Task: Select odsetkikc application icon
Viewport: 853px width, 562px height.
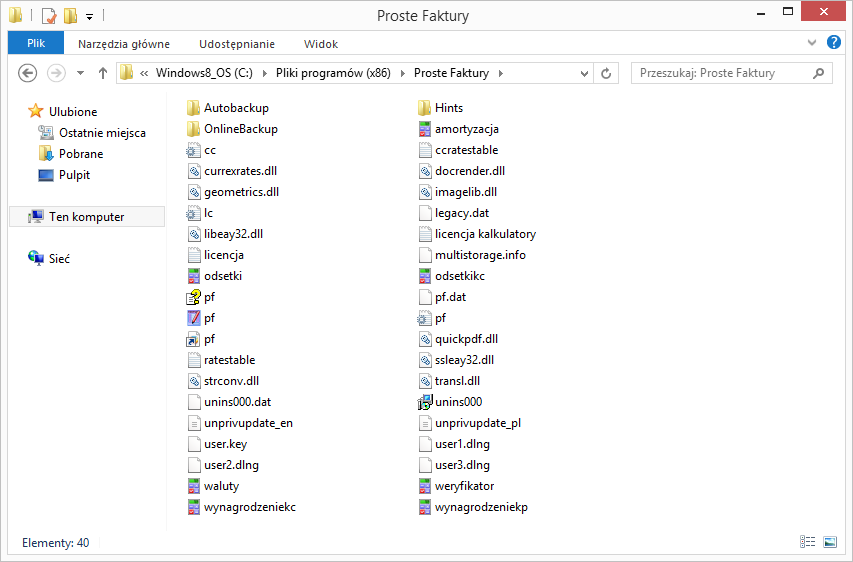Action: point(425,276)
